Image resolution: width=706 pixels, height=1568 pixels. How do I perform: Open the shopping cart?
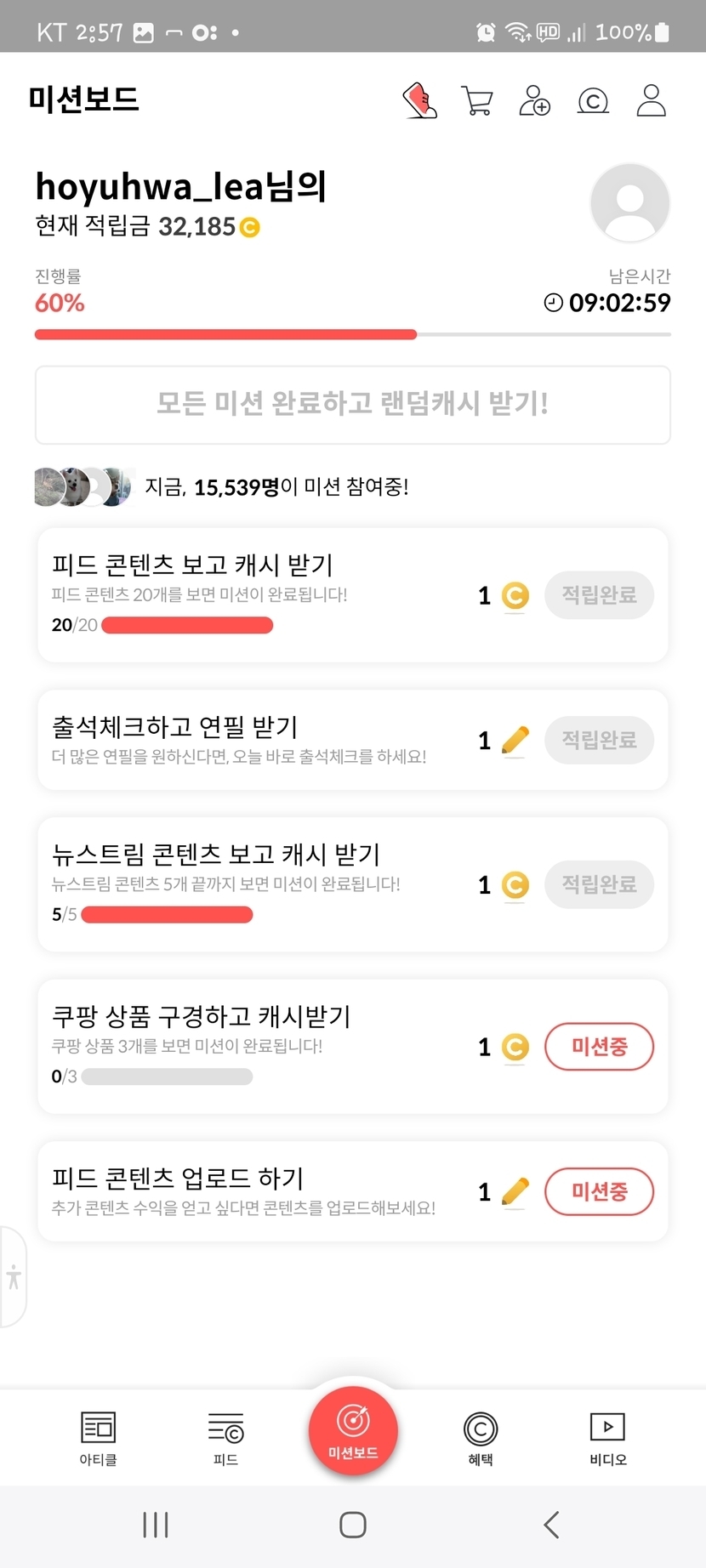[477, 100]
